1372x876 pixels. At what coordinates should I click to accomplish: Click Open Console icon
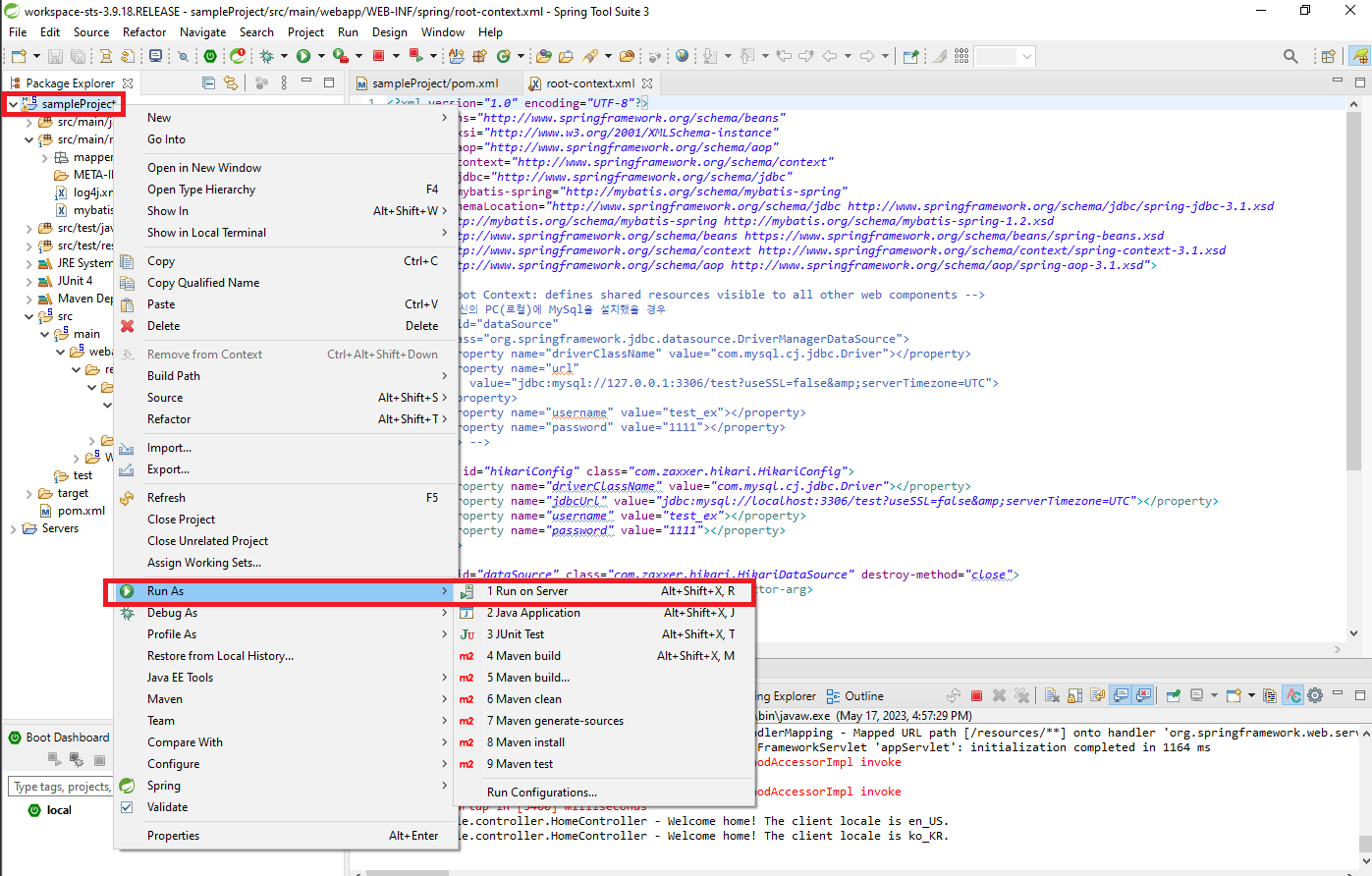[1234, 695]
